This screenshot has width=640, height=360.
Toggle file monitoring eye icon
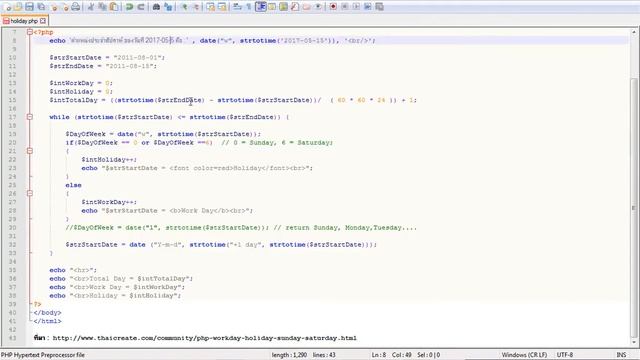[318, 7]
